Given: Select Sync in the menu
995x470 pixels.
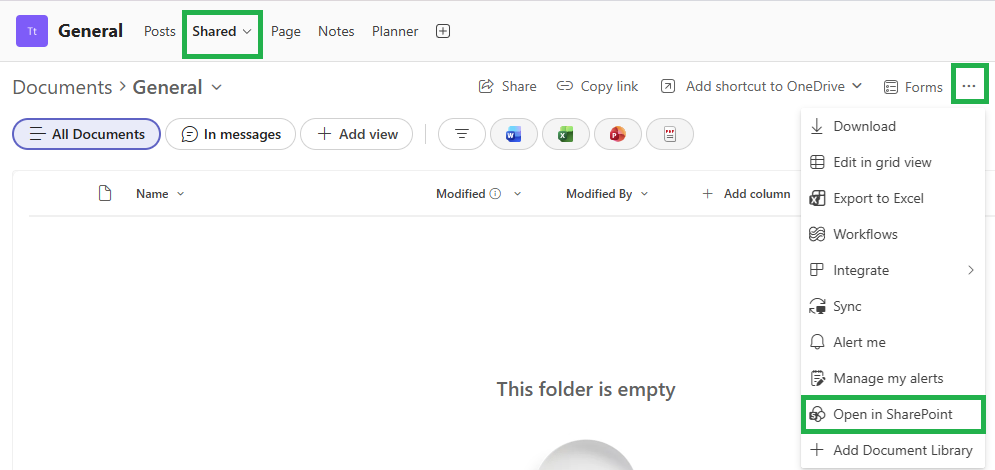Looking at the screenshot, I should click(893, 306).
